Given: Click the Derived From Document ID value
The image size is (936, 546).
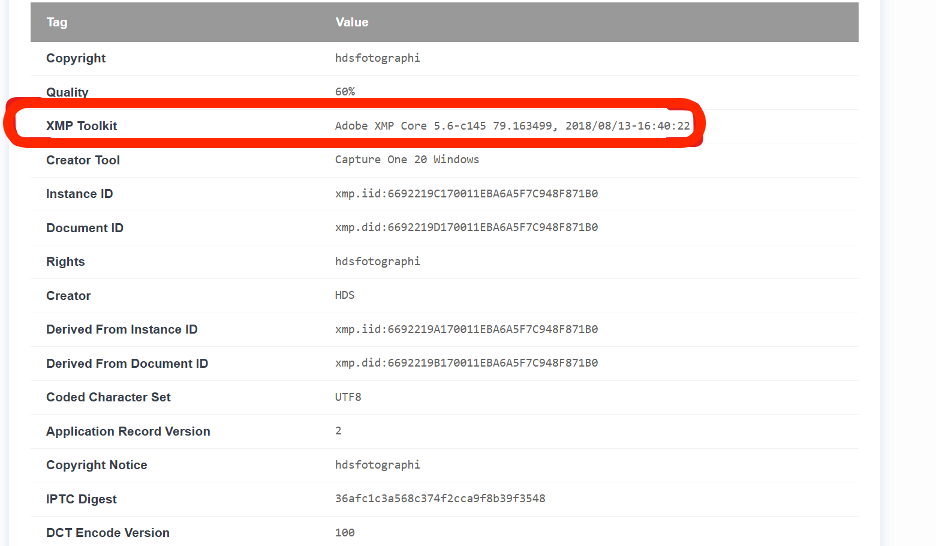Looking at the screenshot, I should [x=466, y=364].
